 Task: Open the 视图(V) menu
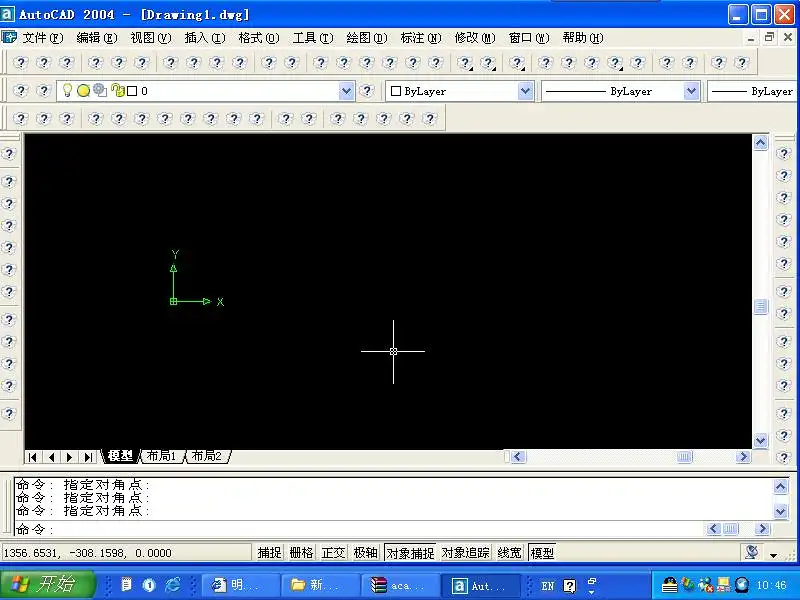pyautogui.click(x=151, y=38)
